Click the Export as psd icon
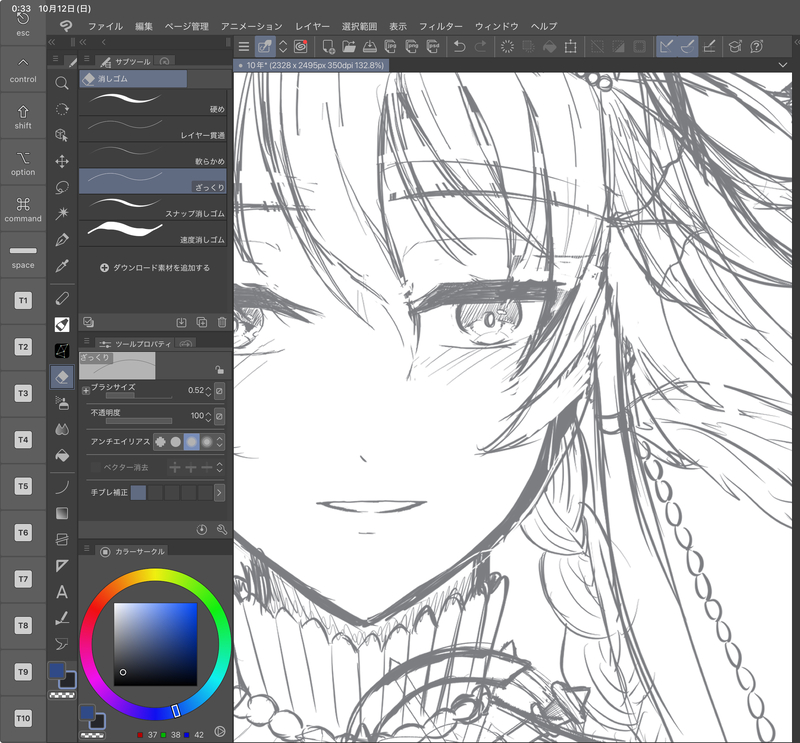800x743 pixels. pyautogui.click(x=433, y=47)
